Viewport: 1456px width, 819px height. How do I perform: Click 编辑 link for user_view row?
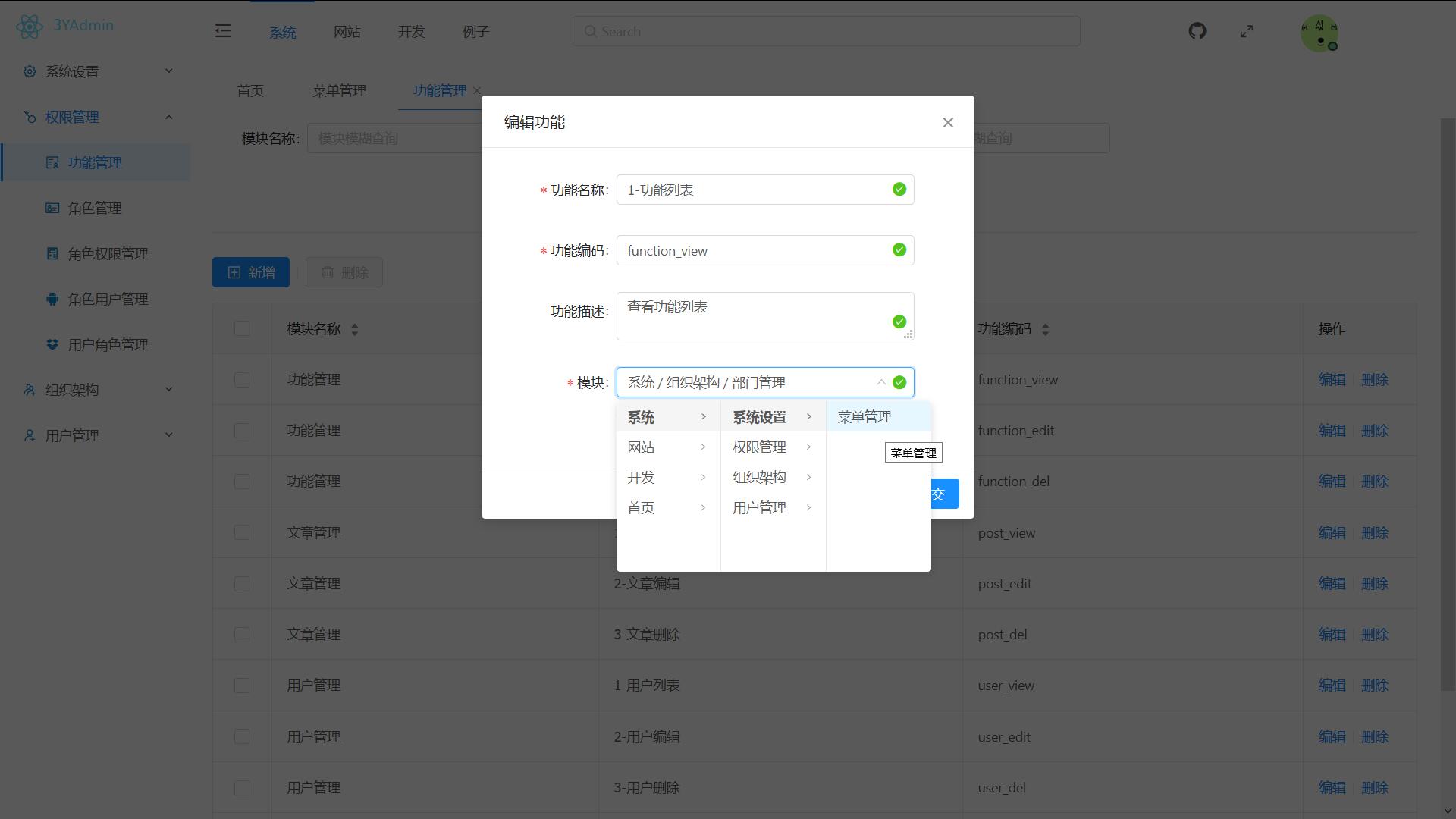(x=1332, y=686)
